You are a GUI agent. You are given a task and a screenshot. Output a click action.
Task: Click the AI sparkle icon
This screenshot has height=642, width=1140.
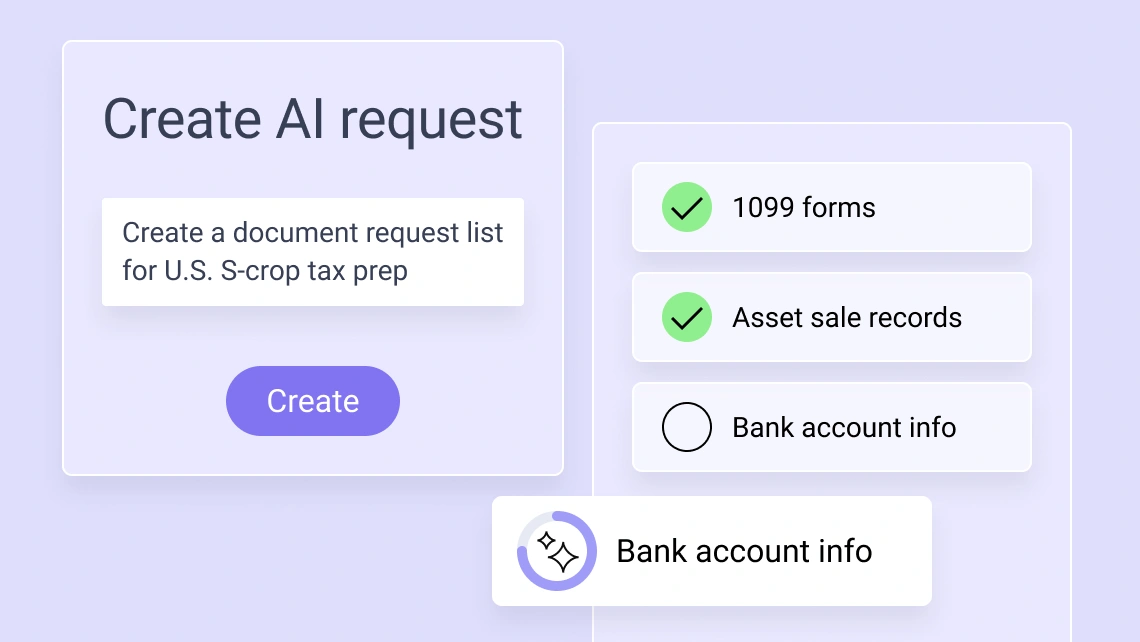[x=557, y=551]
